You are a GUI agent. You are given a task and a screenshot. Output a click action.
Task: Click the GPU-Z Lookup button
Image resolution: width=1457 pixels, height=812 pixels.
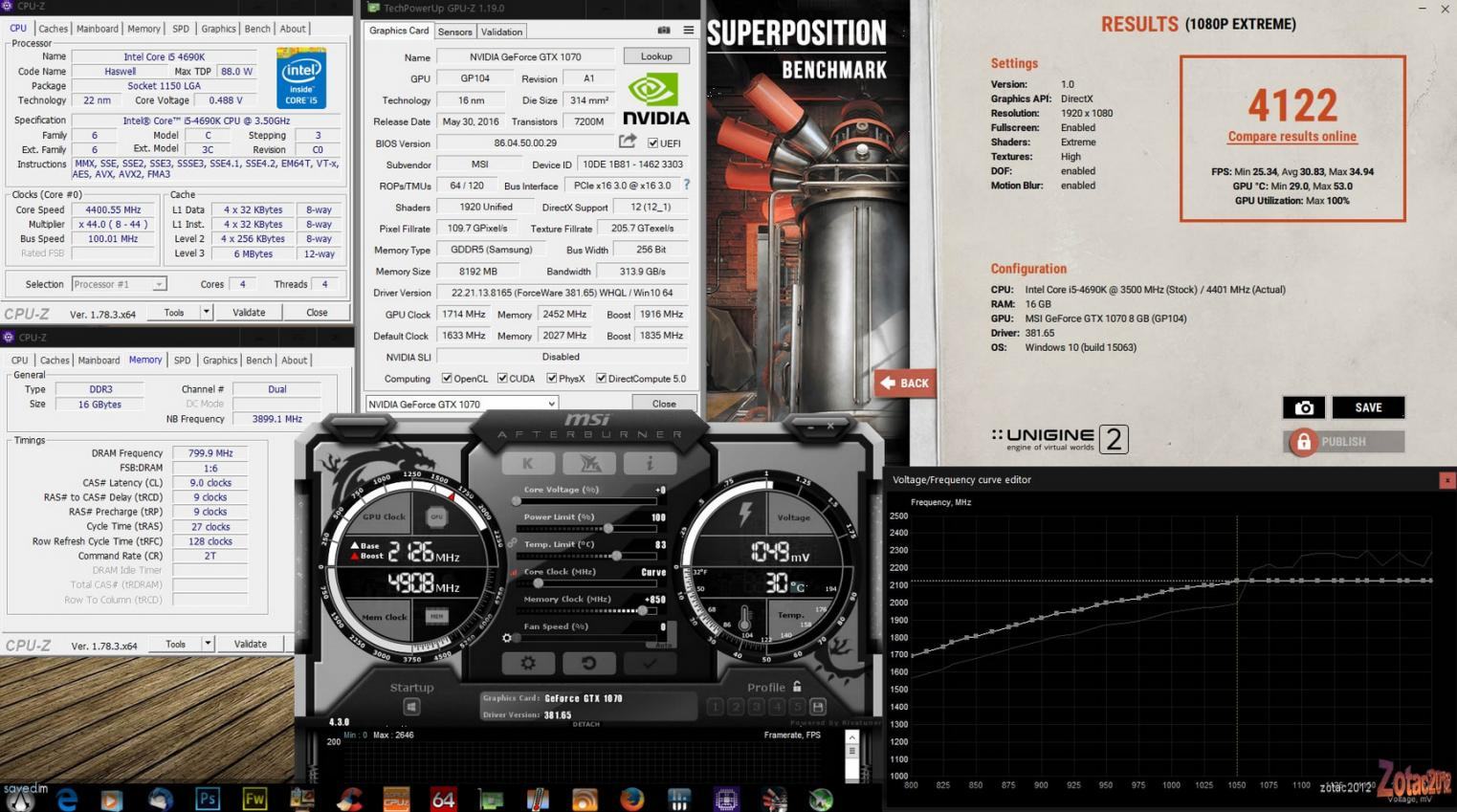pos(656,56)
